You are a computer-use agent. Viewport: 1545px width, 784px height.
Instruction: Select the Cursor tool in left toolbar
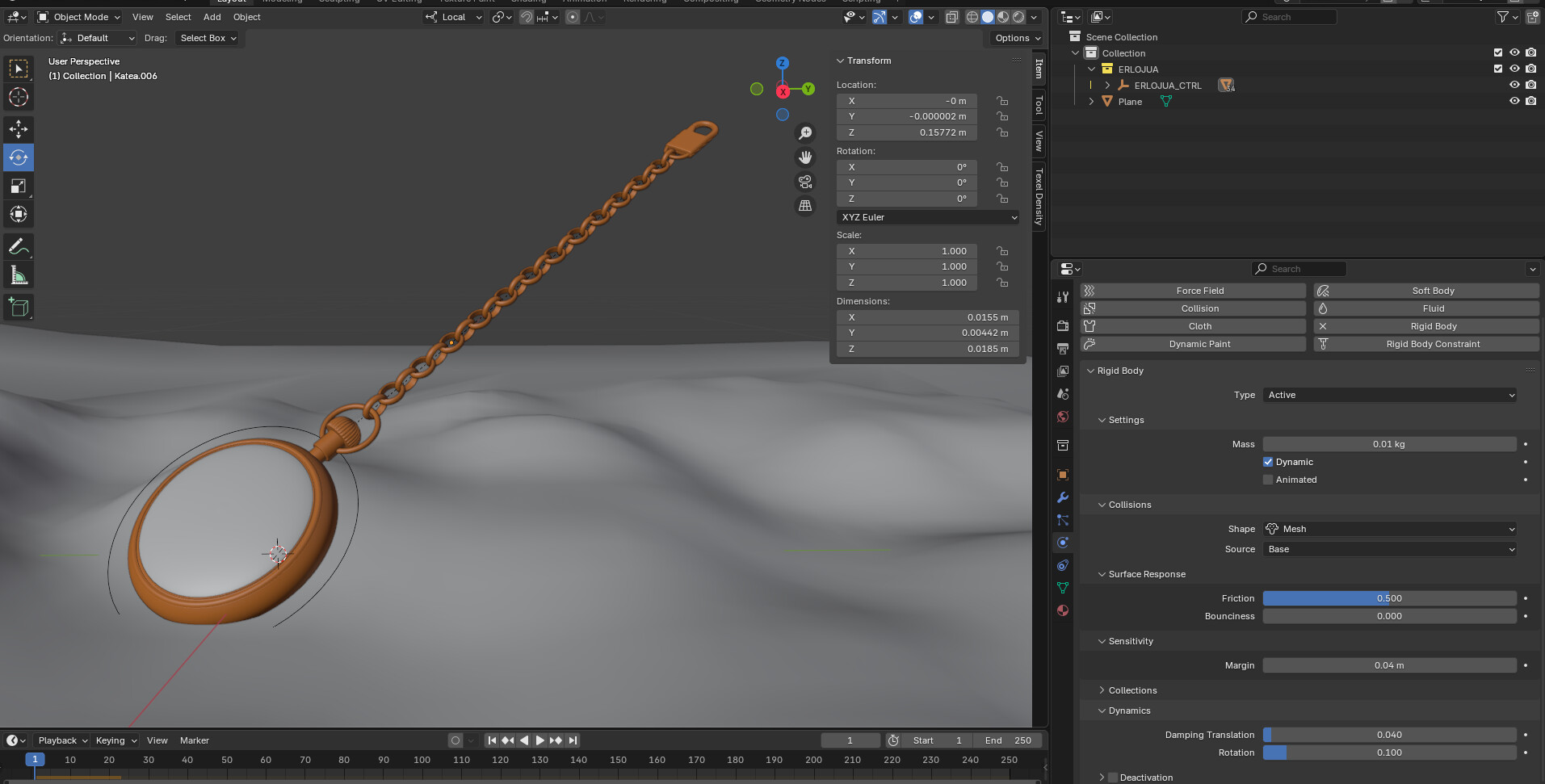click(x=19, y=97)
